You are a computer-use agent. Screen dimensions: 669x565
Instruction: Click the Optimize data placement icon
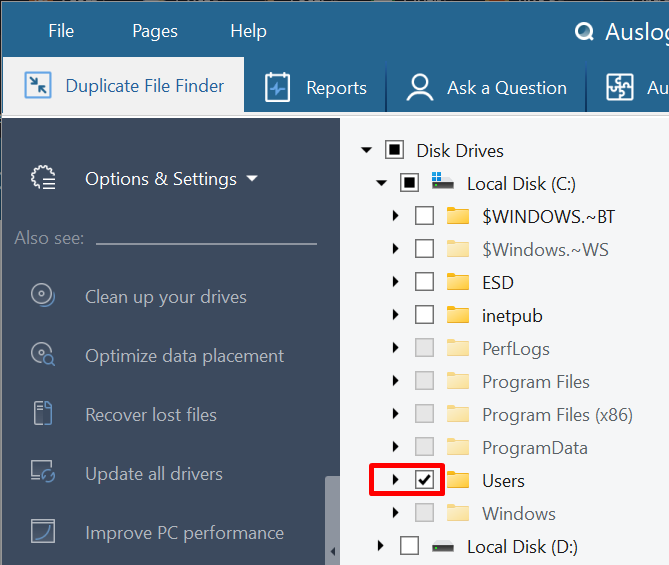[x=42, y=356]
